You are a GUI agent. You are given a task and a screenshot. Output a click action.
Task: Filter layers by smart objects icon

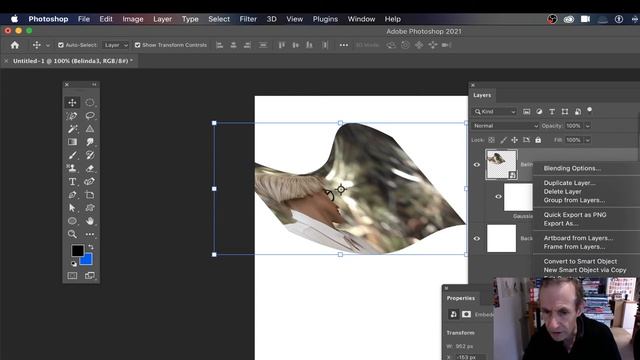click(578, 111)
